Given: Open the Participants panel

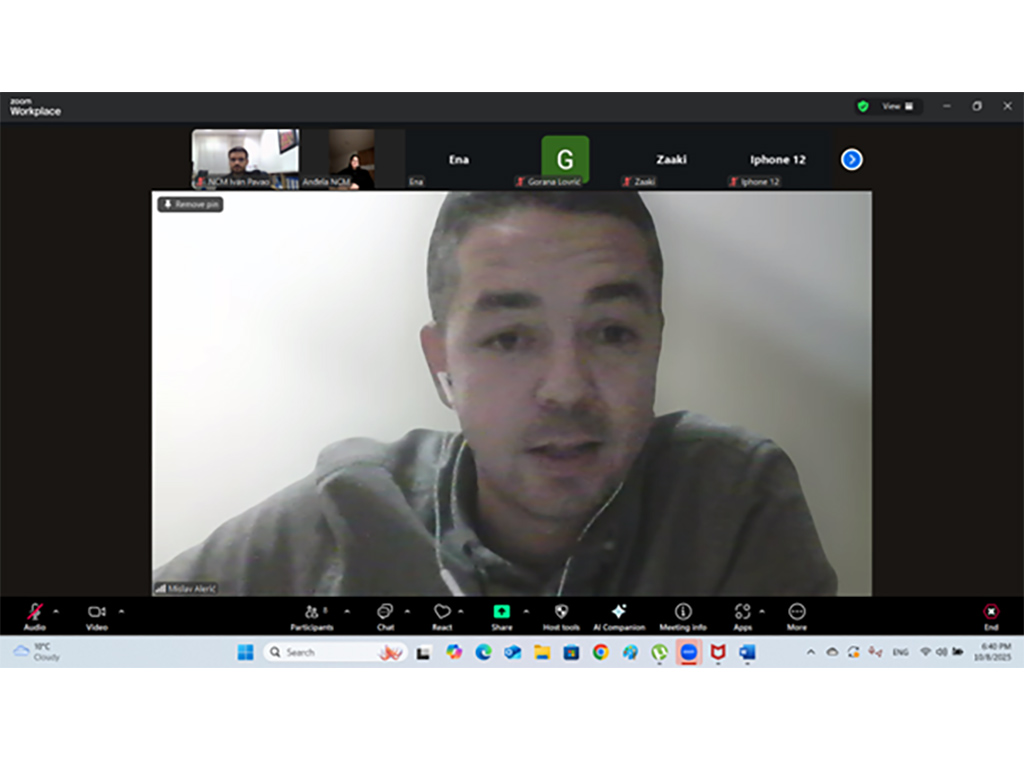Looking at the screenshot, I should (311, 615).
